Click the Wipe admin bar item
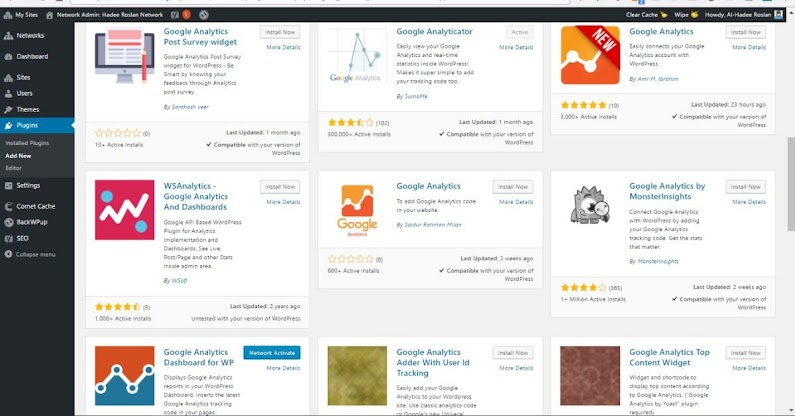Image resolution: width=795 pixels, height=416 pixels. [686, 15]
